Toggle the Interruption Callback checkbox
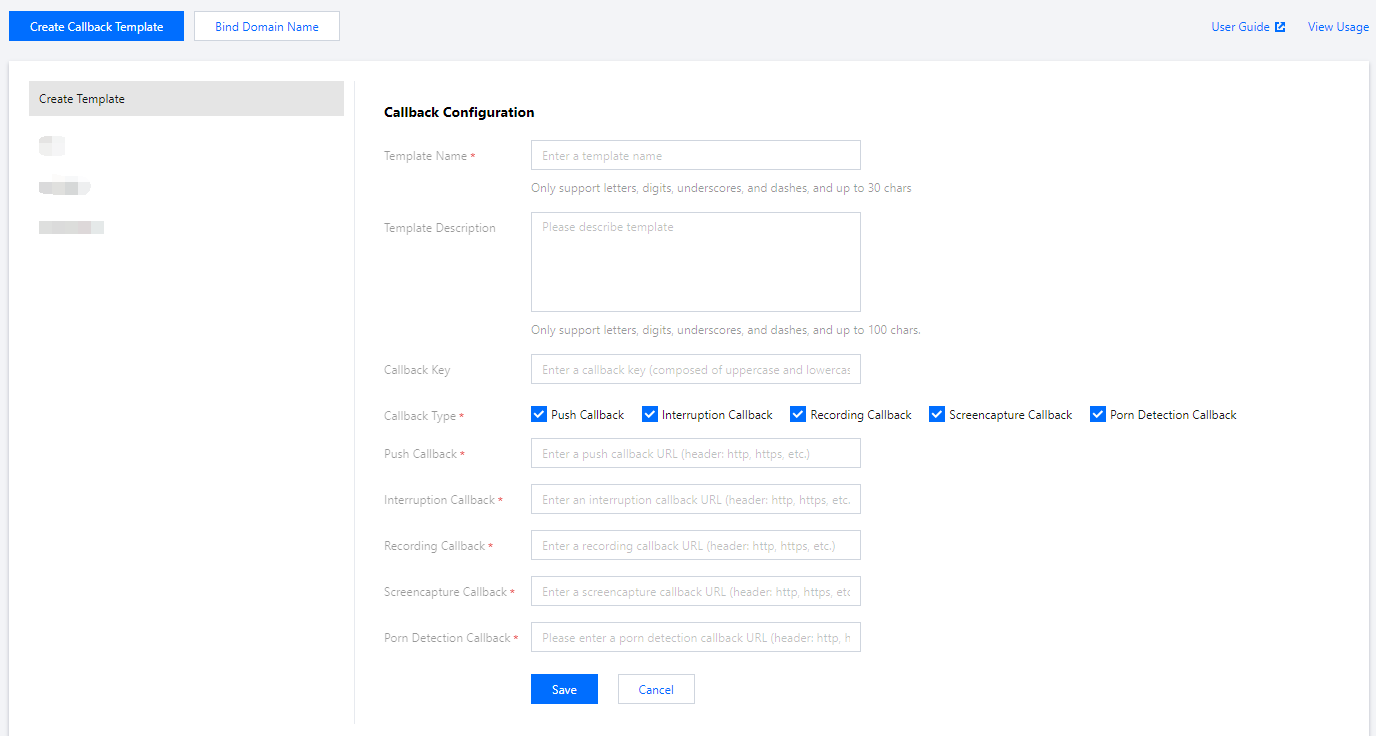The height and width of the screenshot is (736, 1376). [650, 415]
